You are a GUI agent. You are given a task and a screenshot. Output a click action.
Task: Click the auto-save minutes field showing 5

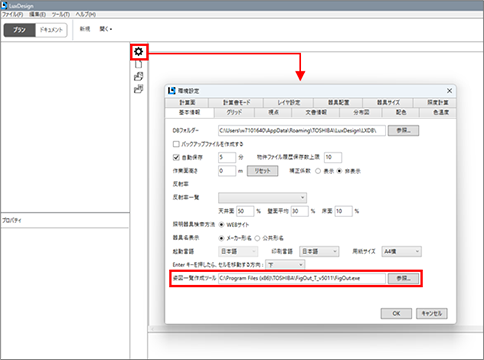(x=227, y=157)
